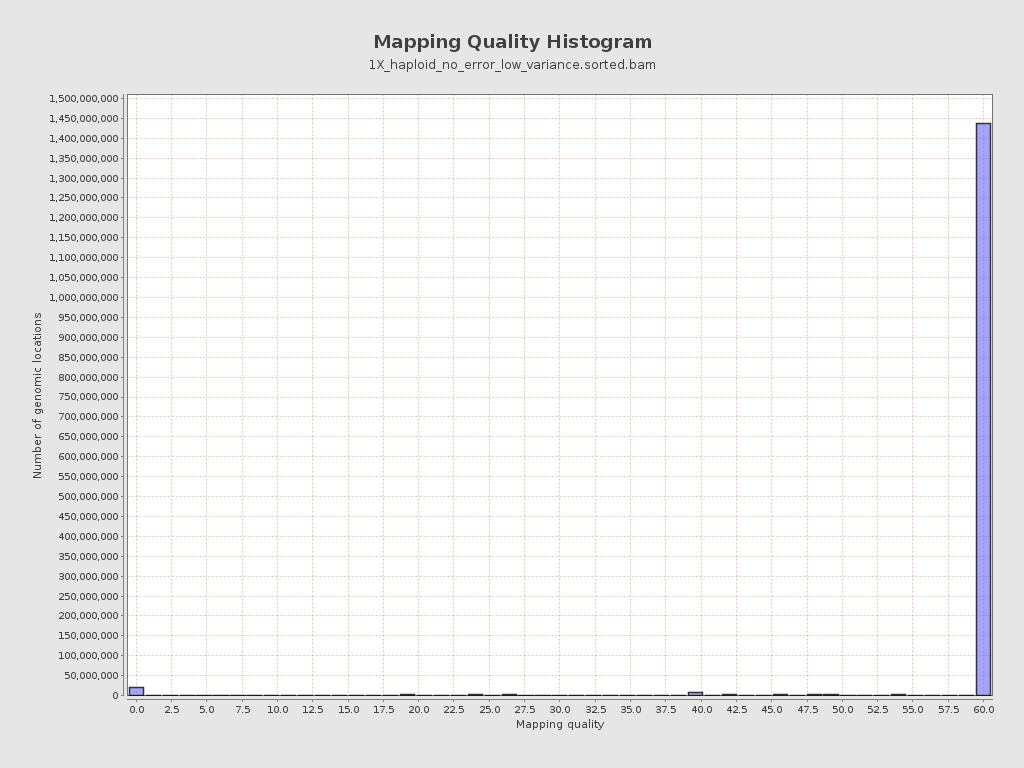Select the small bar near mapping quality 40

pyautogui.click(x=696, y=694)
